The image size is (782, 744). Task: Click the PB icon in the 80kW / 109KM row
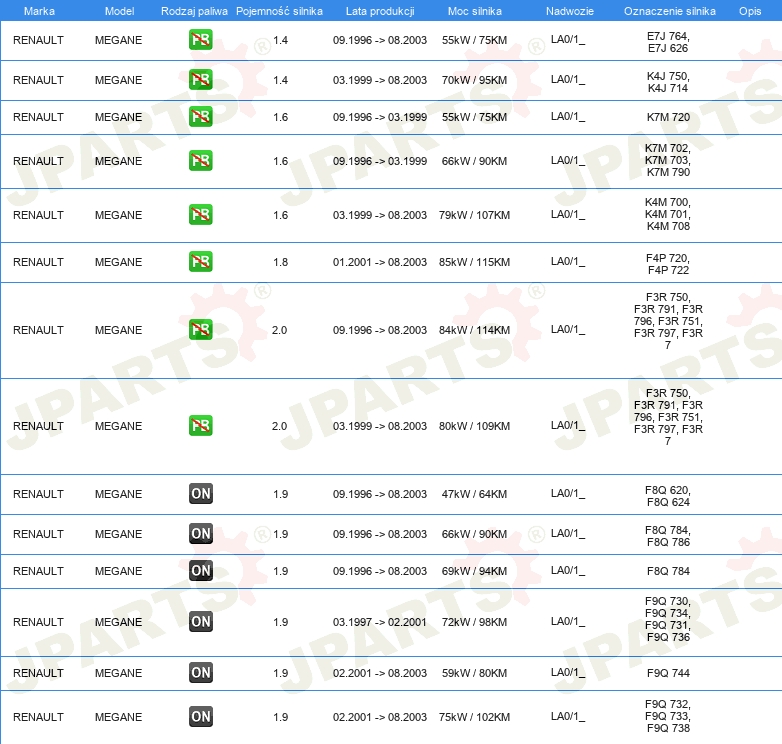(200, 426)
